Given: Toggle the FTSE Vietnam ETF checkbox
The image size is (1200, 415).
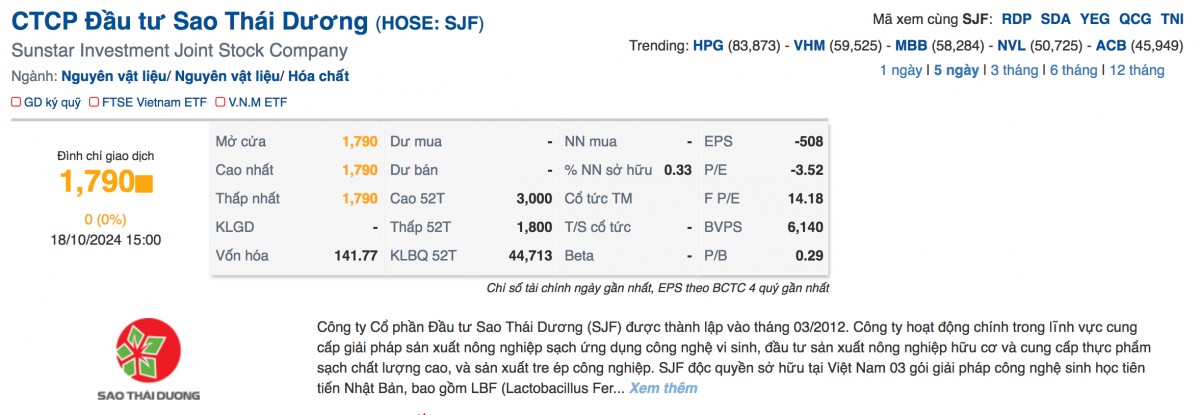Looking at the screenshot, I should point(94,102).
